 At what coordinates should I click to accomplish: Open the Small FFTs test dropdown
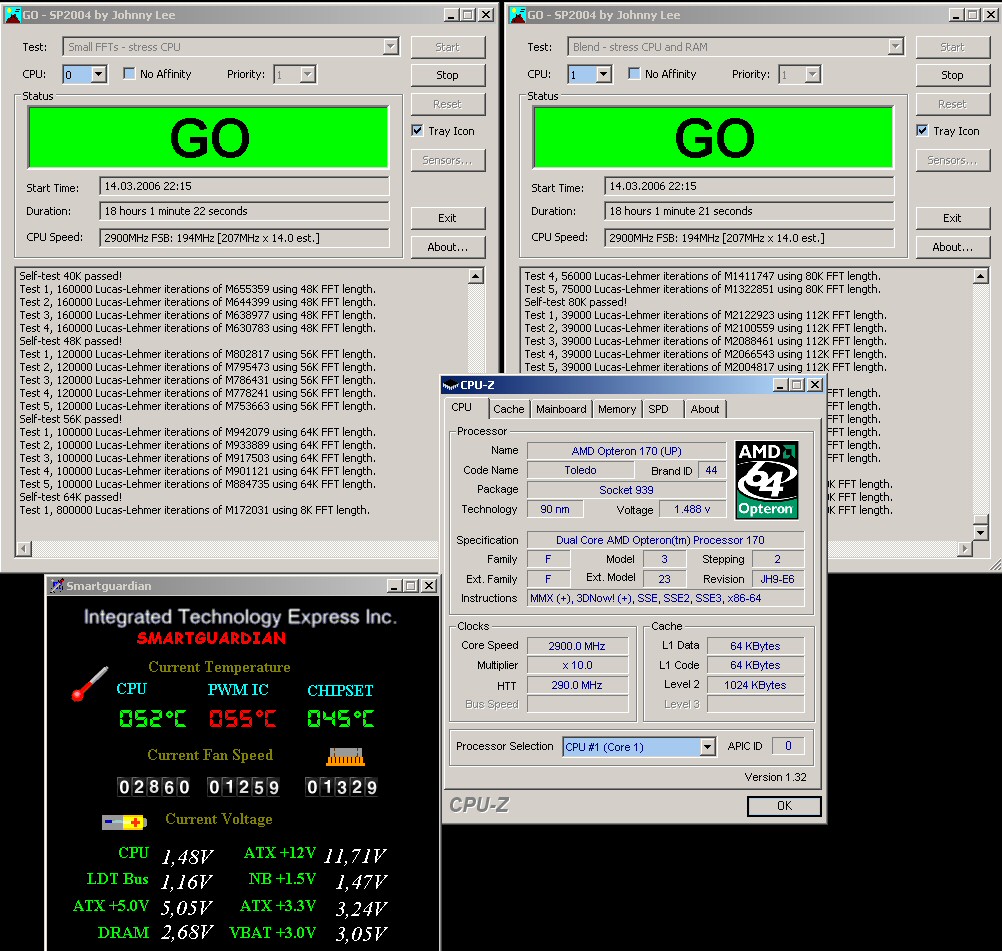[x=390, y=47]
